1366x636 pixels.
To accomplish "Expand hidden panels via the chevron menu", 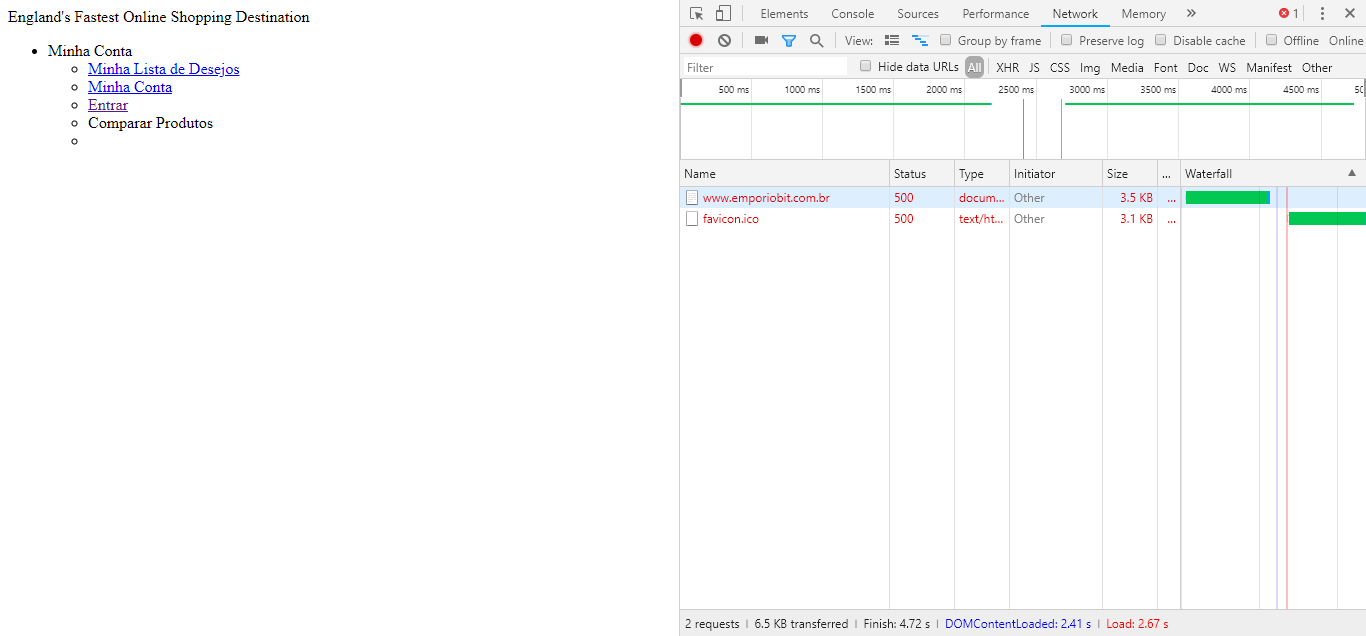I will (1190, 13).
